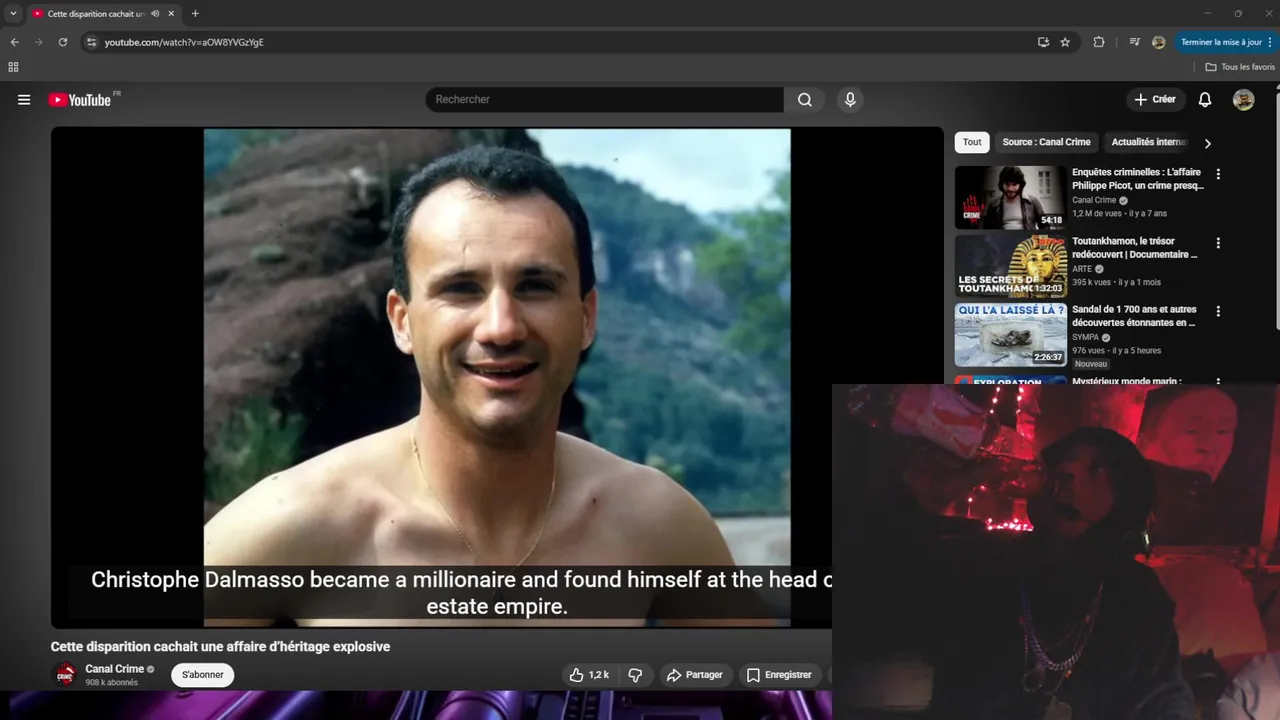This screenshot has width=1280, height=720.
Task: Open the Philippe Picot video thumbnail
Action: click(1010, 197)
